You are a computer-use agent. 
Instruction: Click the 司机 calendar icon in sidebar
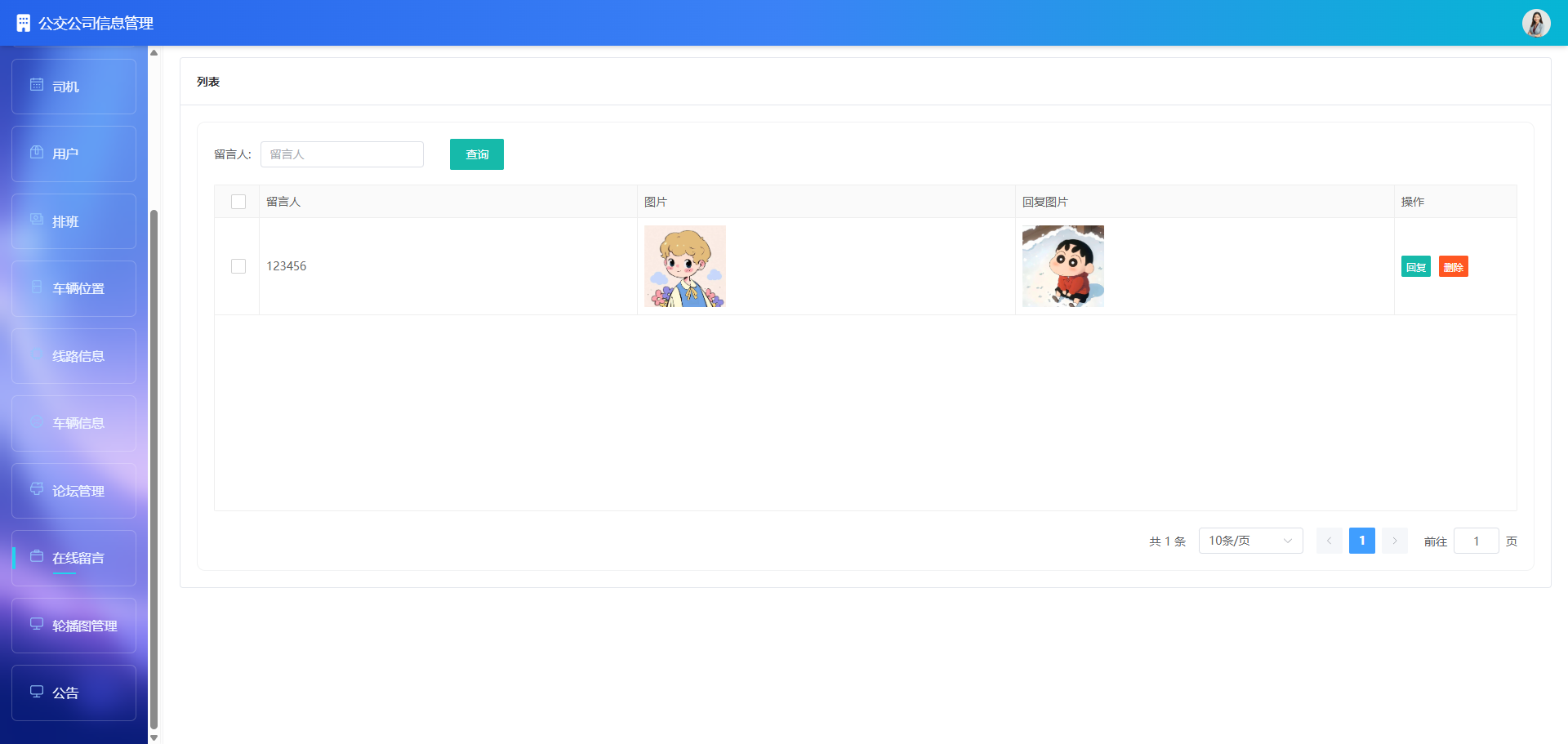pyautogui.click(x=37, y=85)
